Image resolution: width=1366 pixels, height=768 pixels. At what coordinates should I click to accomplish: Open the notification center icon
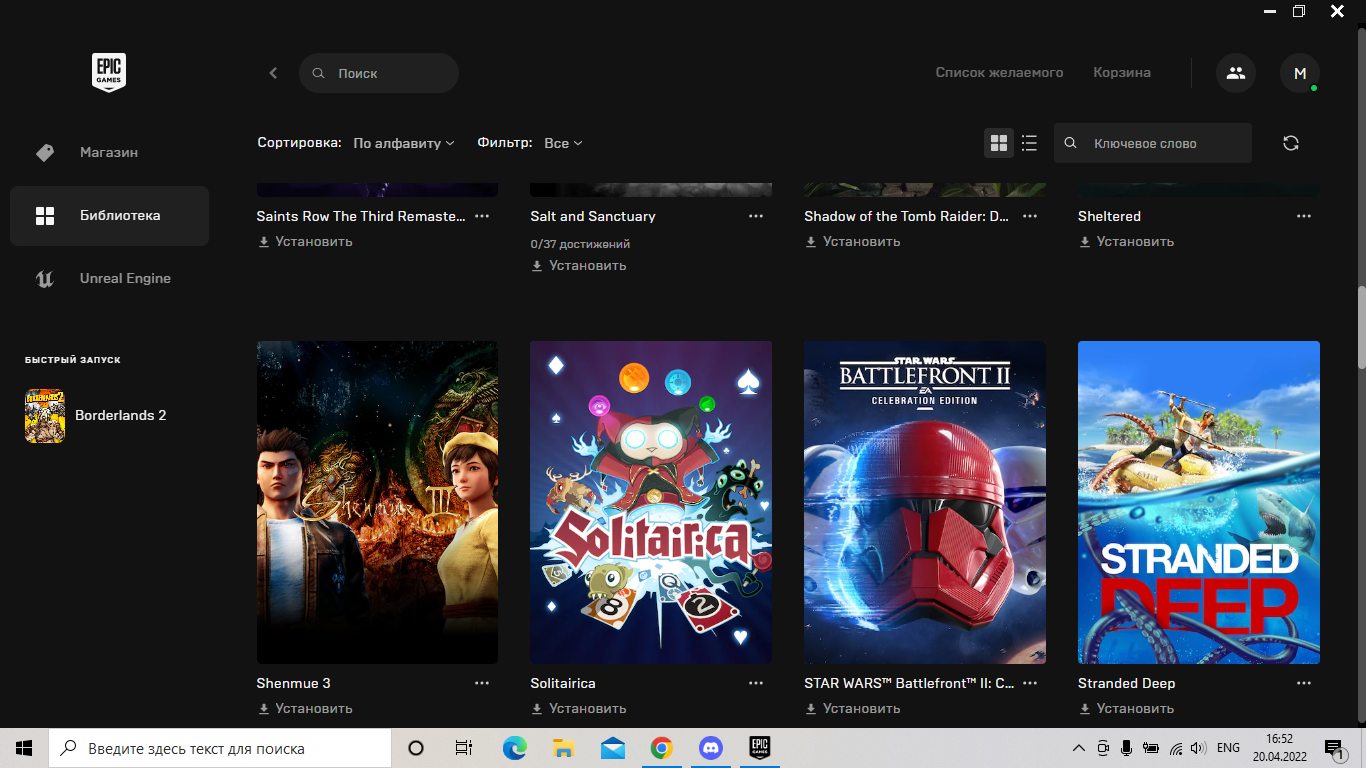[x=1334, y=748]
